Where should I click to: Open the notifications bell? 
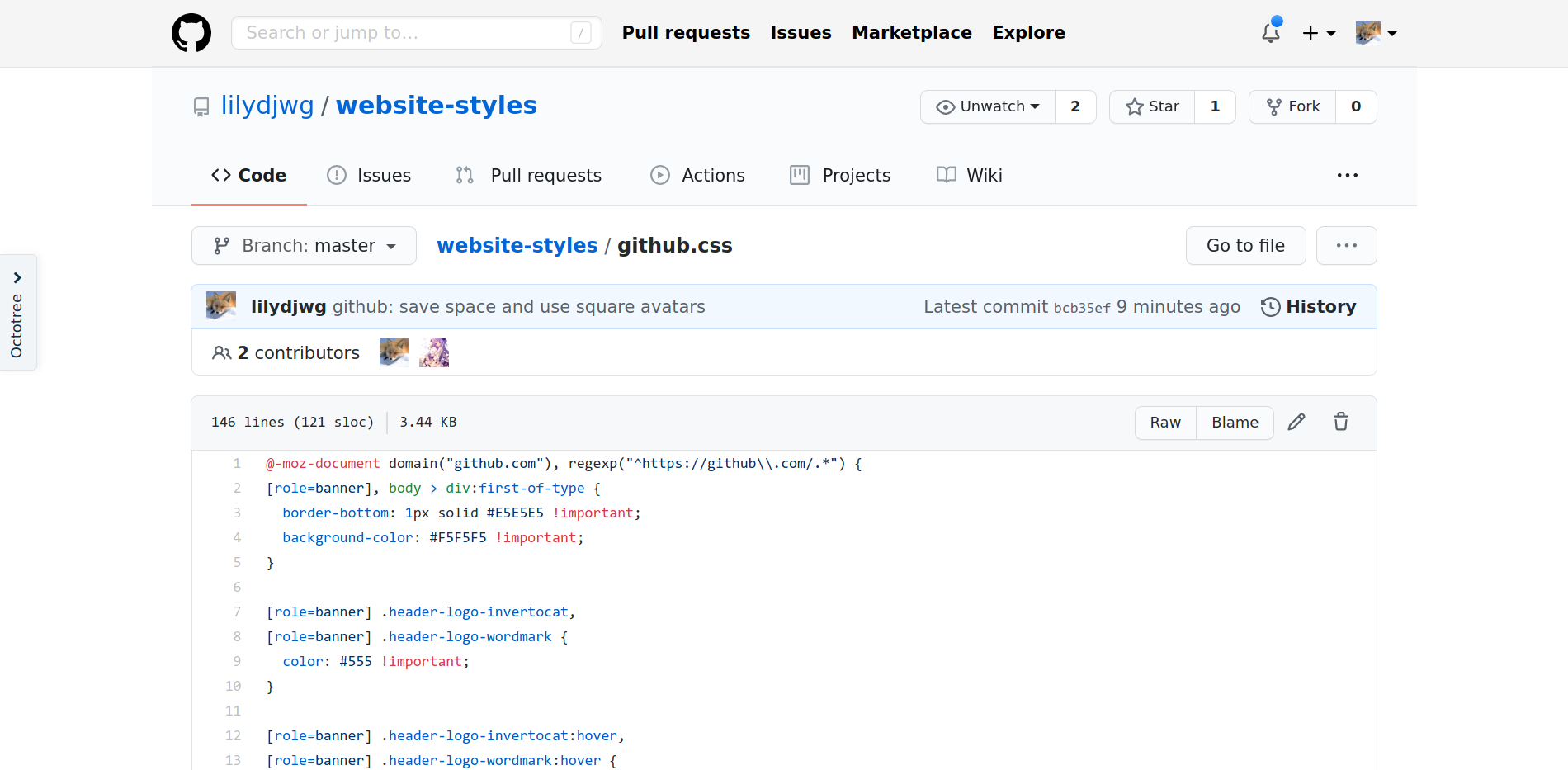click(1271, 33)
